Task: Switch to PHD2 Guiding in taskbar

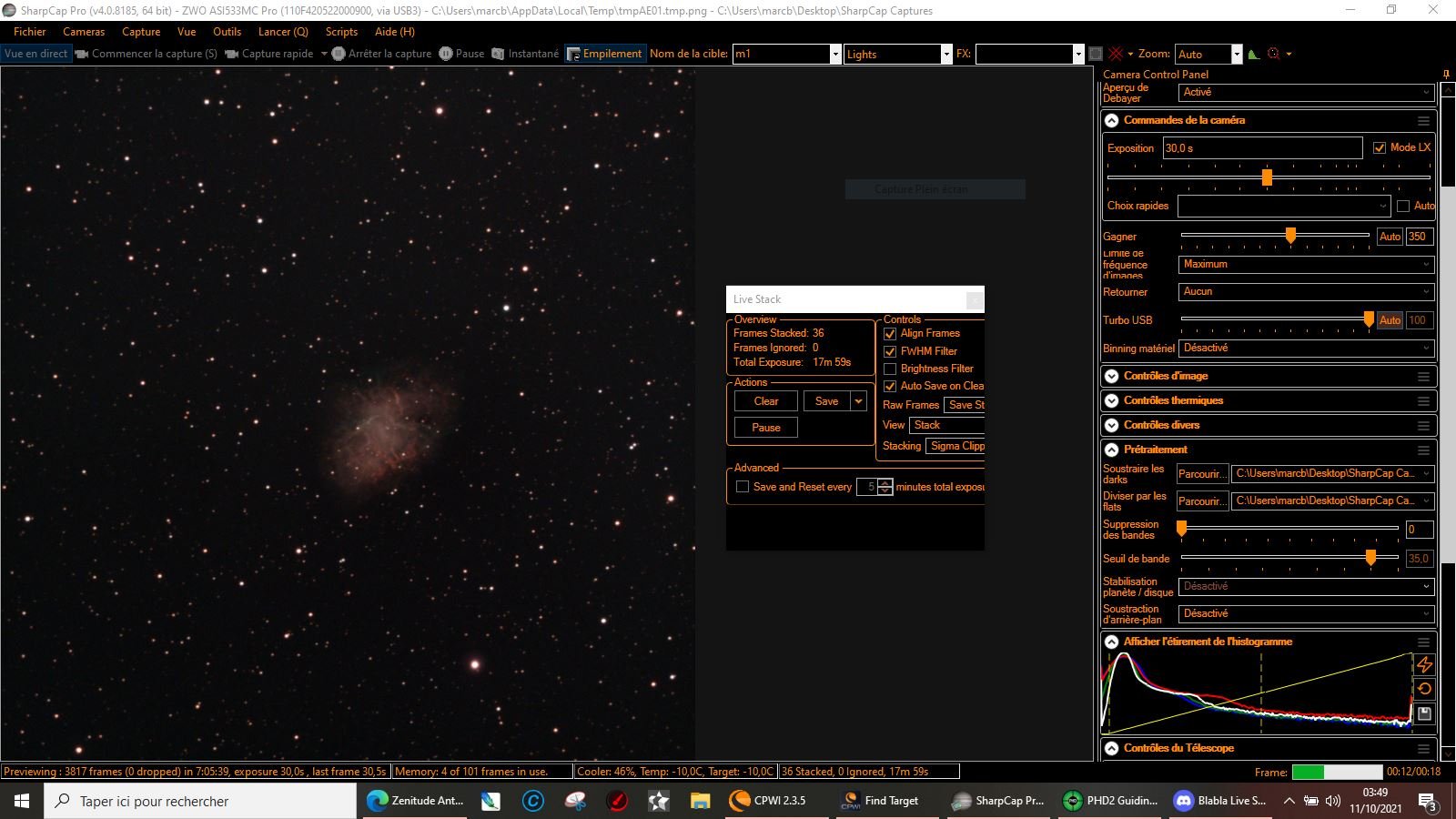Action: click(x=1110, y=801)
